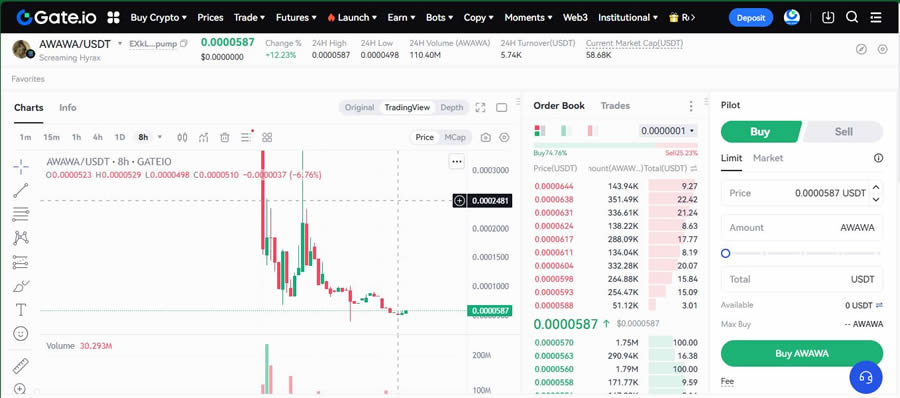Image resolution: width=900 pixels, height=398 pixels.
Task: Select the crosshair cursor drawing tool
Action: (x=21, y=167)
